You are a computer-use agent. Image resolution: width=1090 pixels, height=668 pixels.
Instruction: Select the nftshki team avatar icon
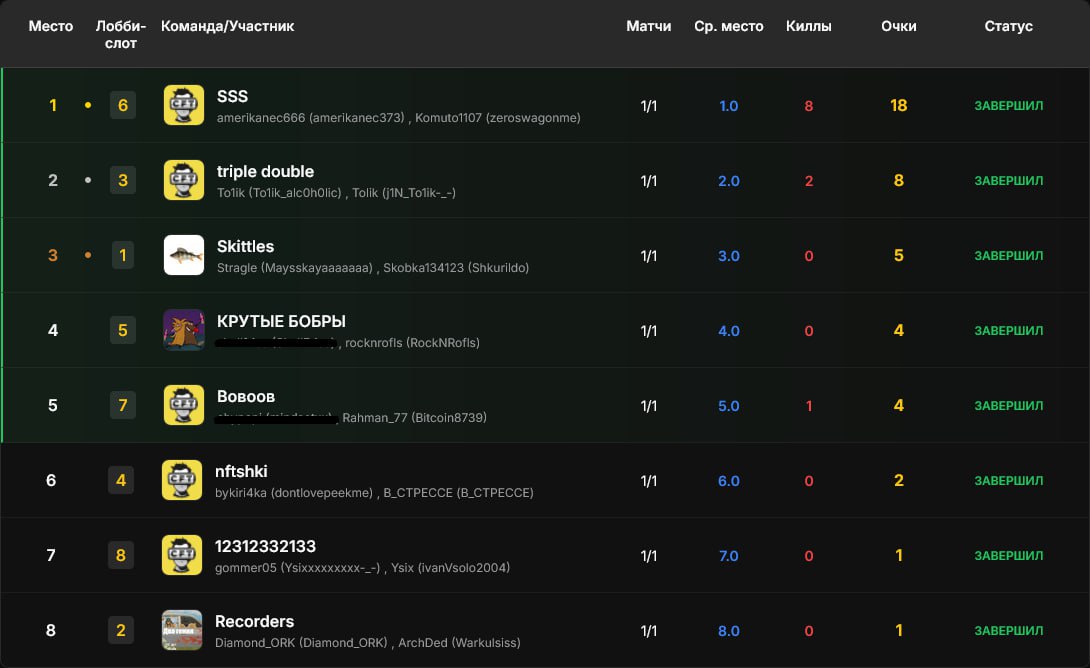(x=182, y=480)
